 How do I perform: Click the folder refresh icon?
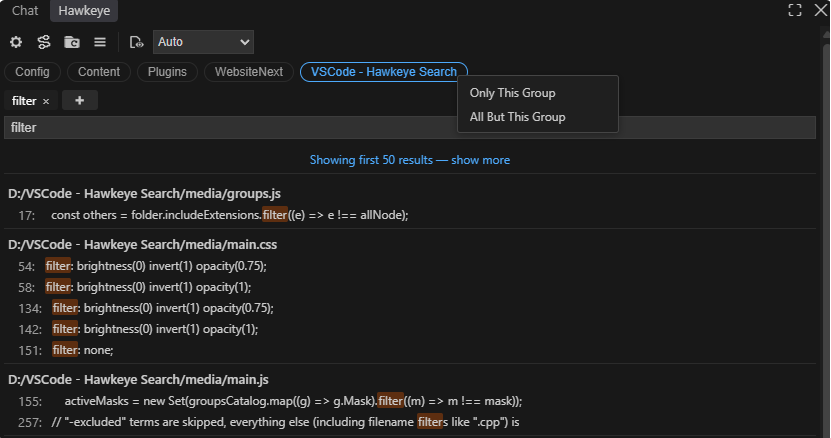72,42
